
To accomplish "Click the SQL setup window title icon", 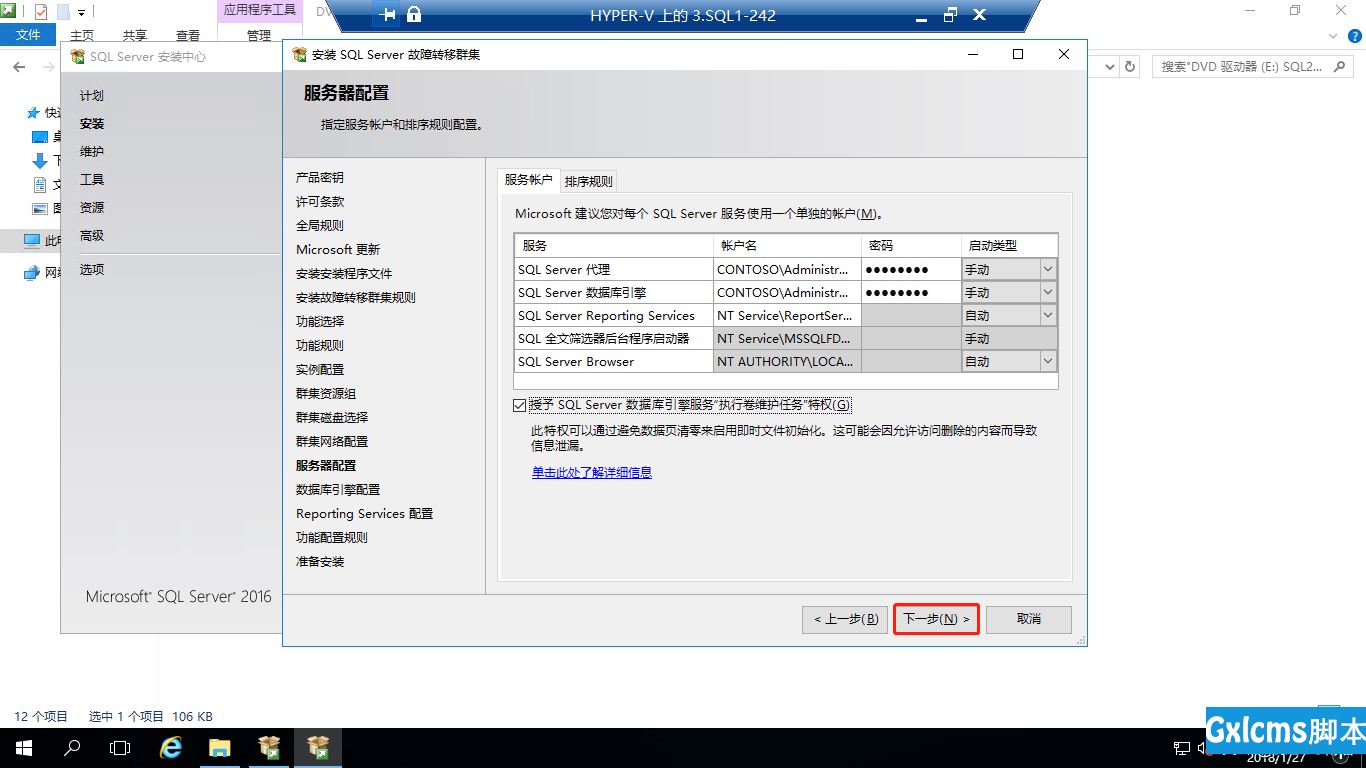I will pos(299,54).
